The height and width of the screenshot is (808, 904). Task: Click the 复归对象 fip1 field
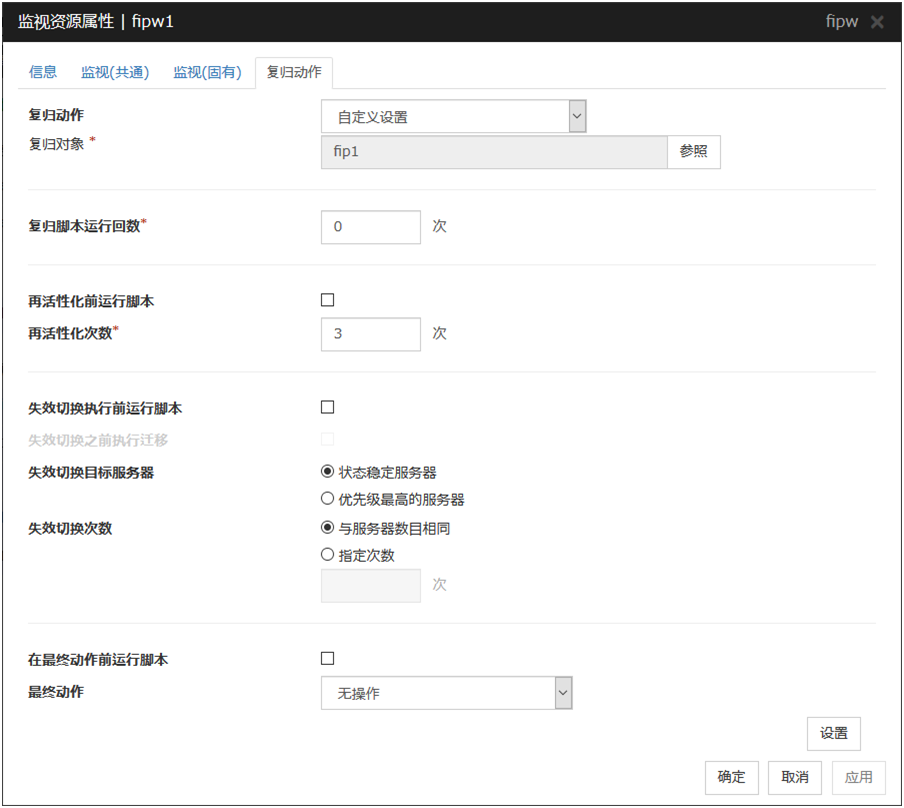coord(493,152)
